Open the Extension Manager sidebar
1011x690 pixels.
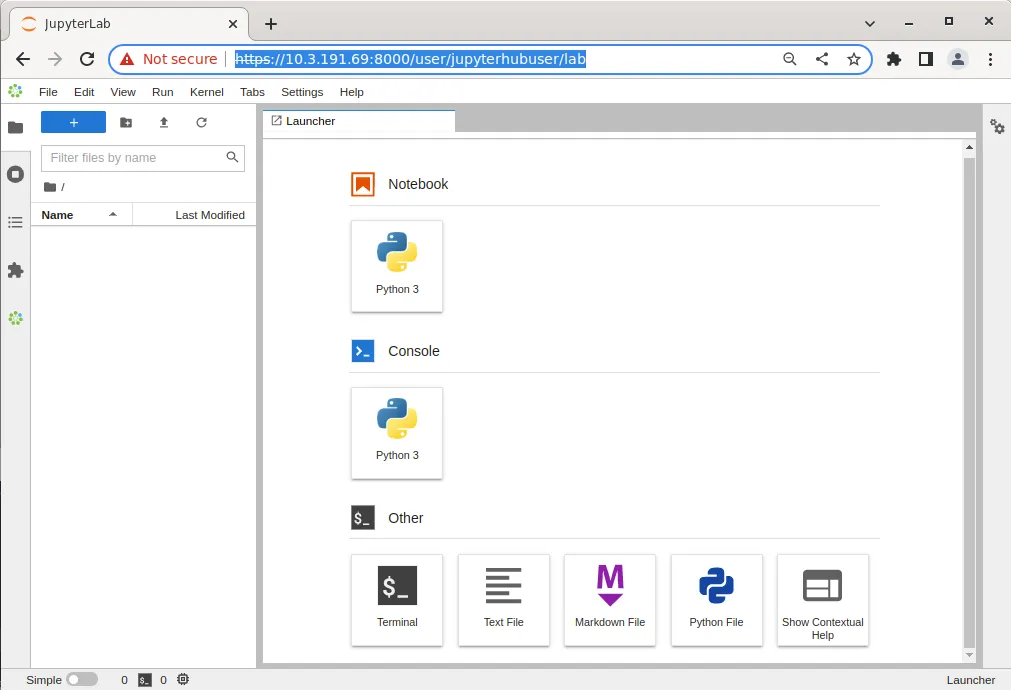[15, 270]
